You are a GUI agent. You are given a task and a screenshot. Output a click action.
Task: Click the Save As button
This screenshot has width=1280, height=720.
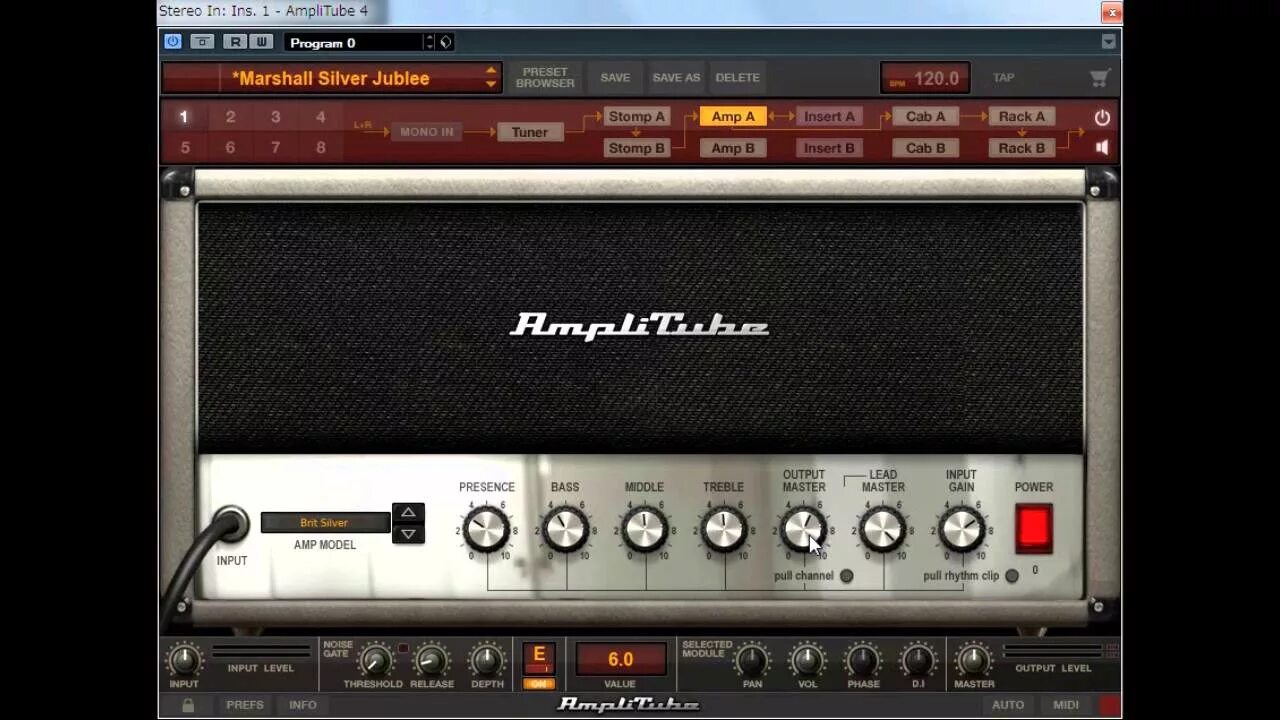click(676, 77)
